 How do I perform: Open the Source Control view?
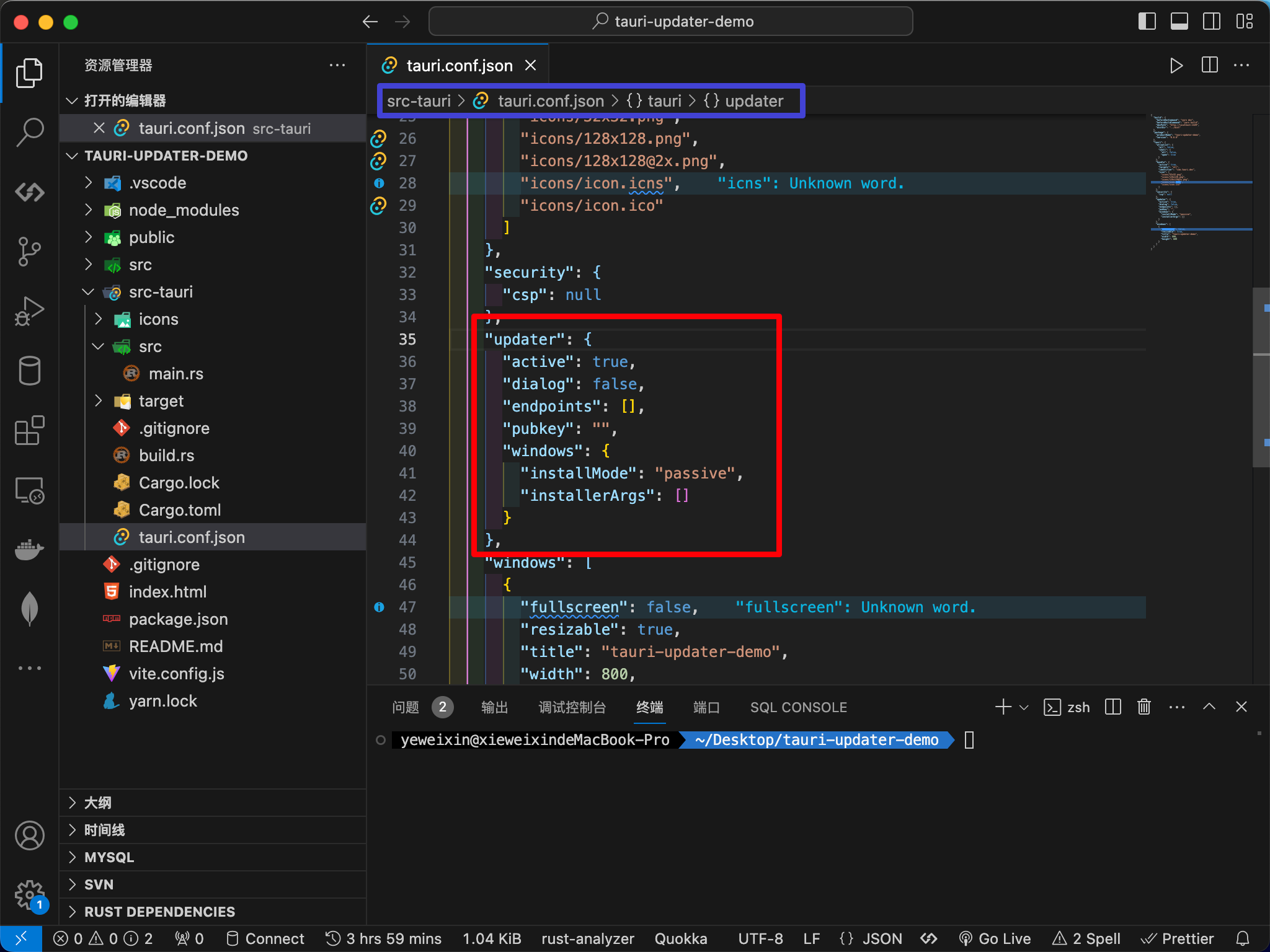(29, 252)
